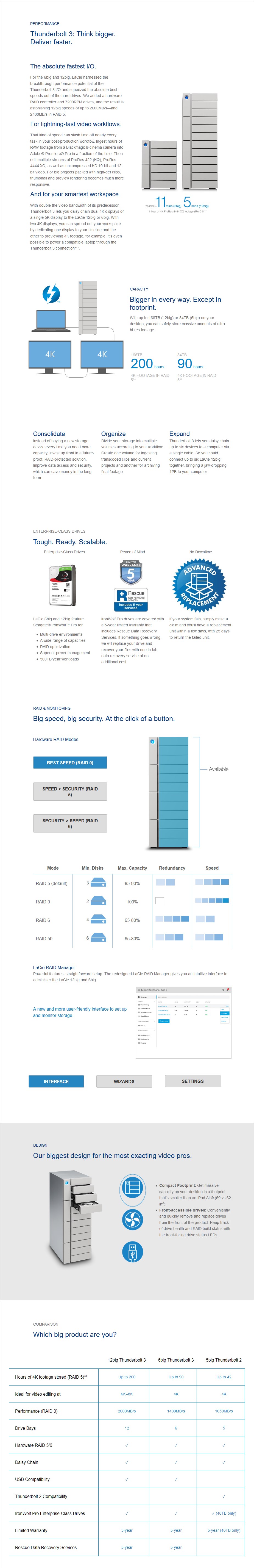The width and height of the screenshot is (254, 1568).
Task: Switch to the Interface tab
Action: click(x=56, y=1081)
